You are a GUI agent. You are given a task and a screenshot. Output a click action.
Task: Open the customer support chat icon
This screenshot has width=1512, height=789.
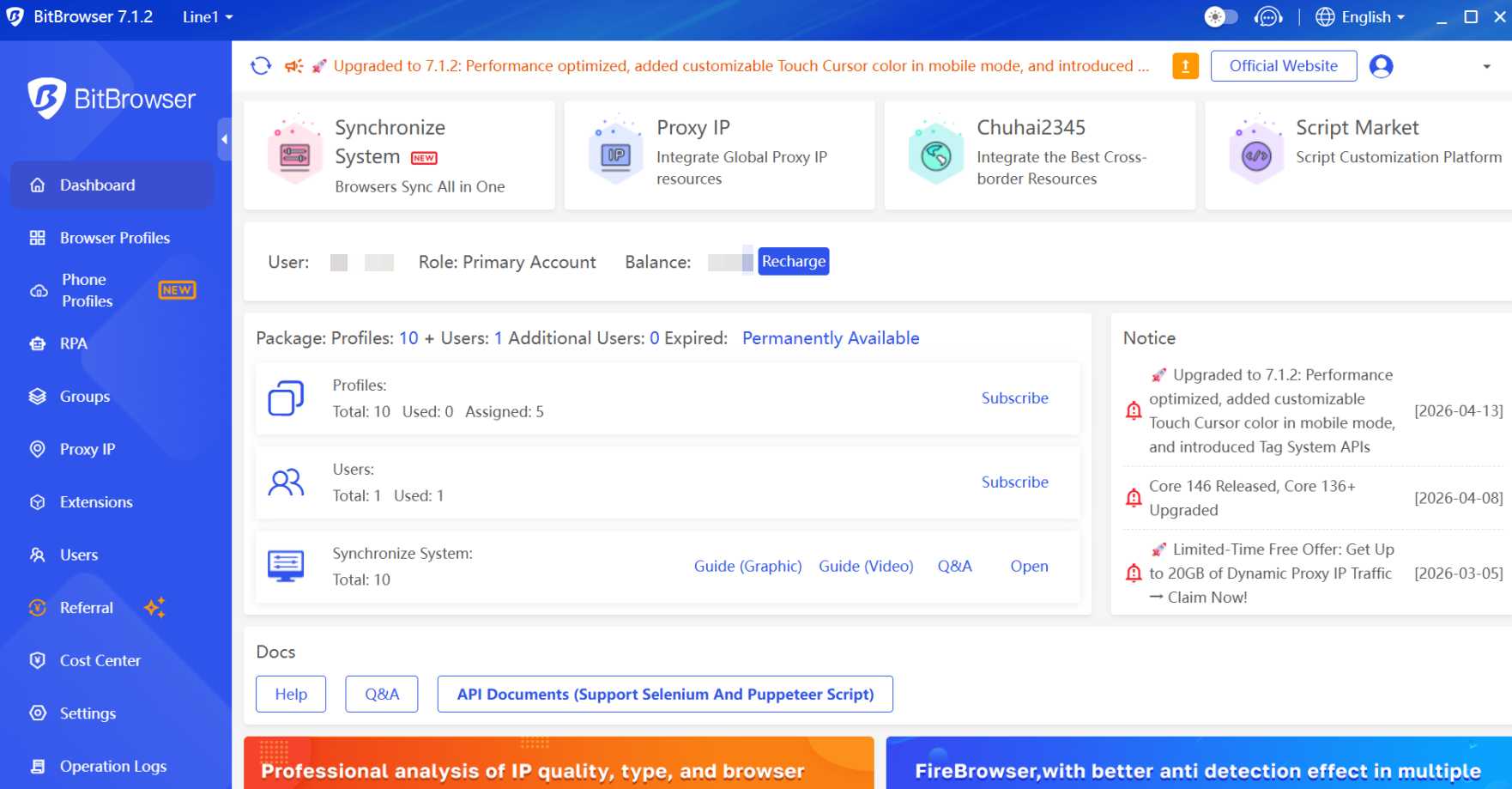(1267, 17)
